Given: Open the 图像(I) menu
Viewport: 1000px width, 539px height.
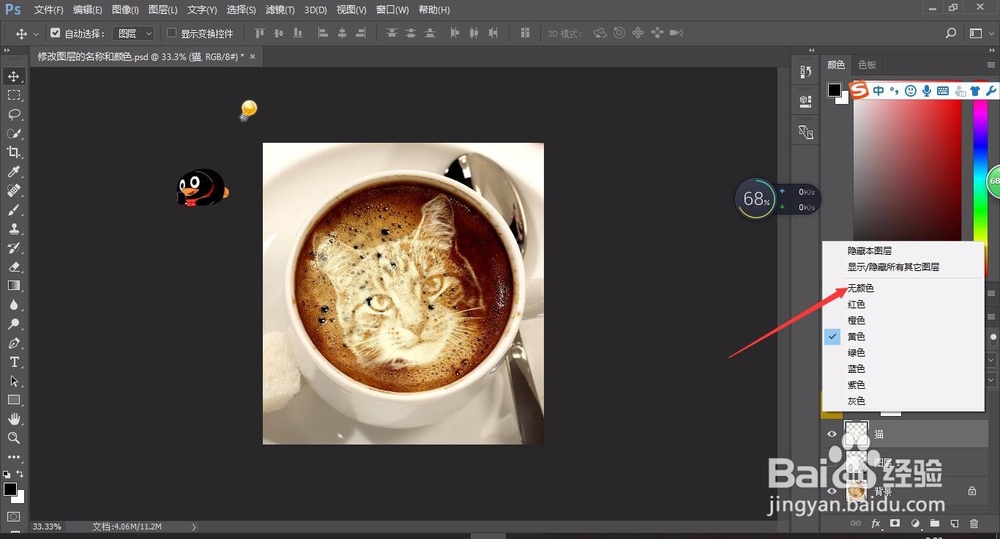Looking at the screenshot, I should pyautogui.click(x=125, y=10).
